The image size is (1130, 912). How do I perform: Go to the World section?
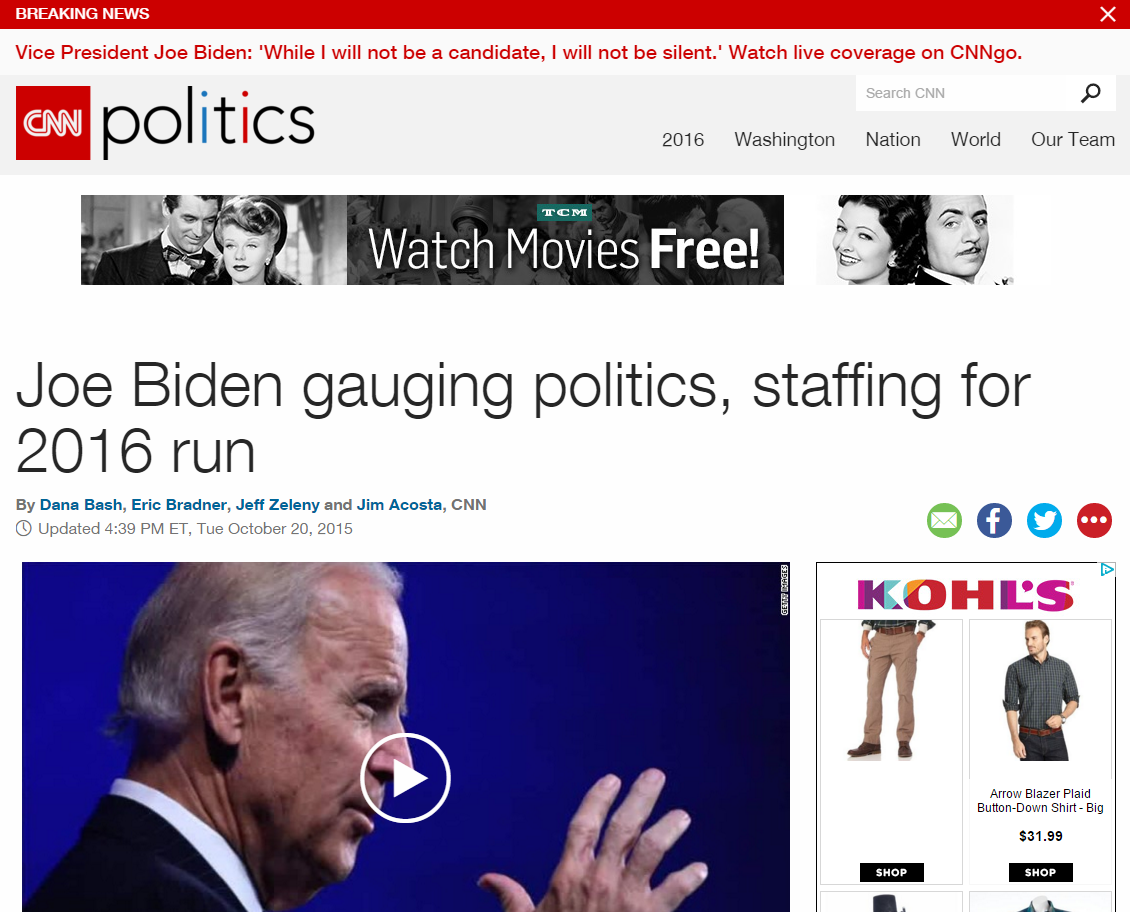pyautogui.click(x=976, y=140)
